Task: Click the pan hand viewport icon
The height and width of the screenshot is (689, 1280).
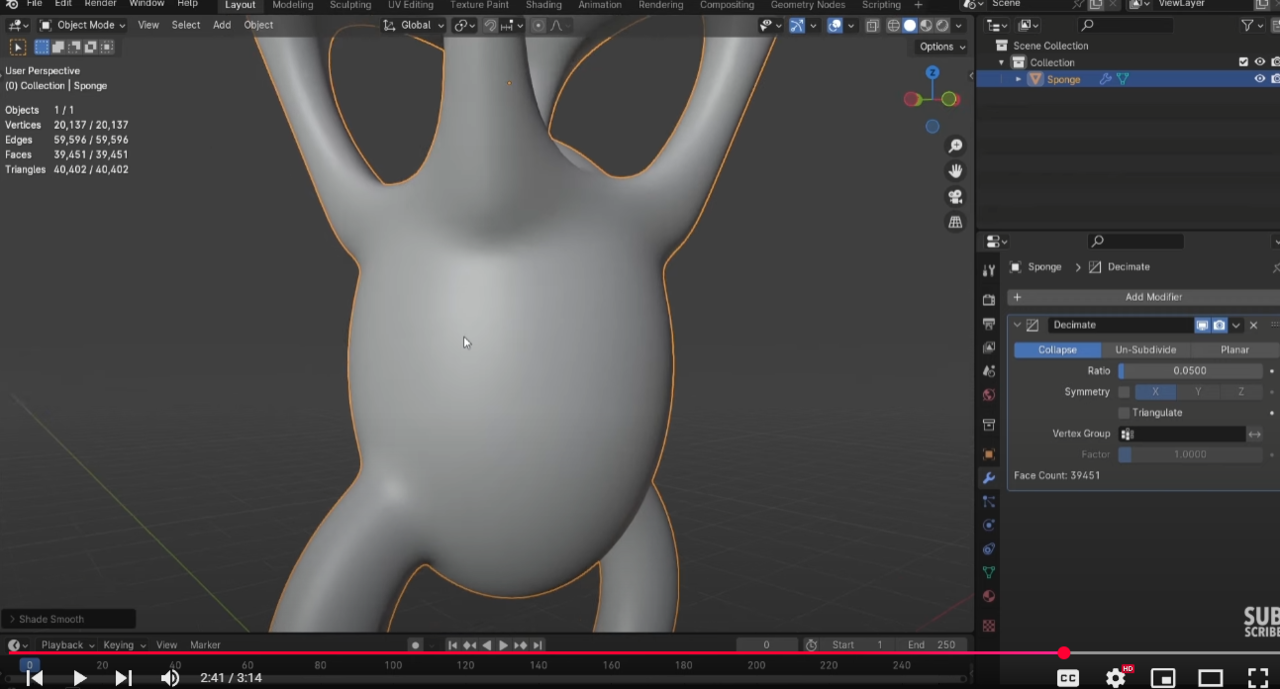Action: tap(955, 171)
